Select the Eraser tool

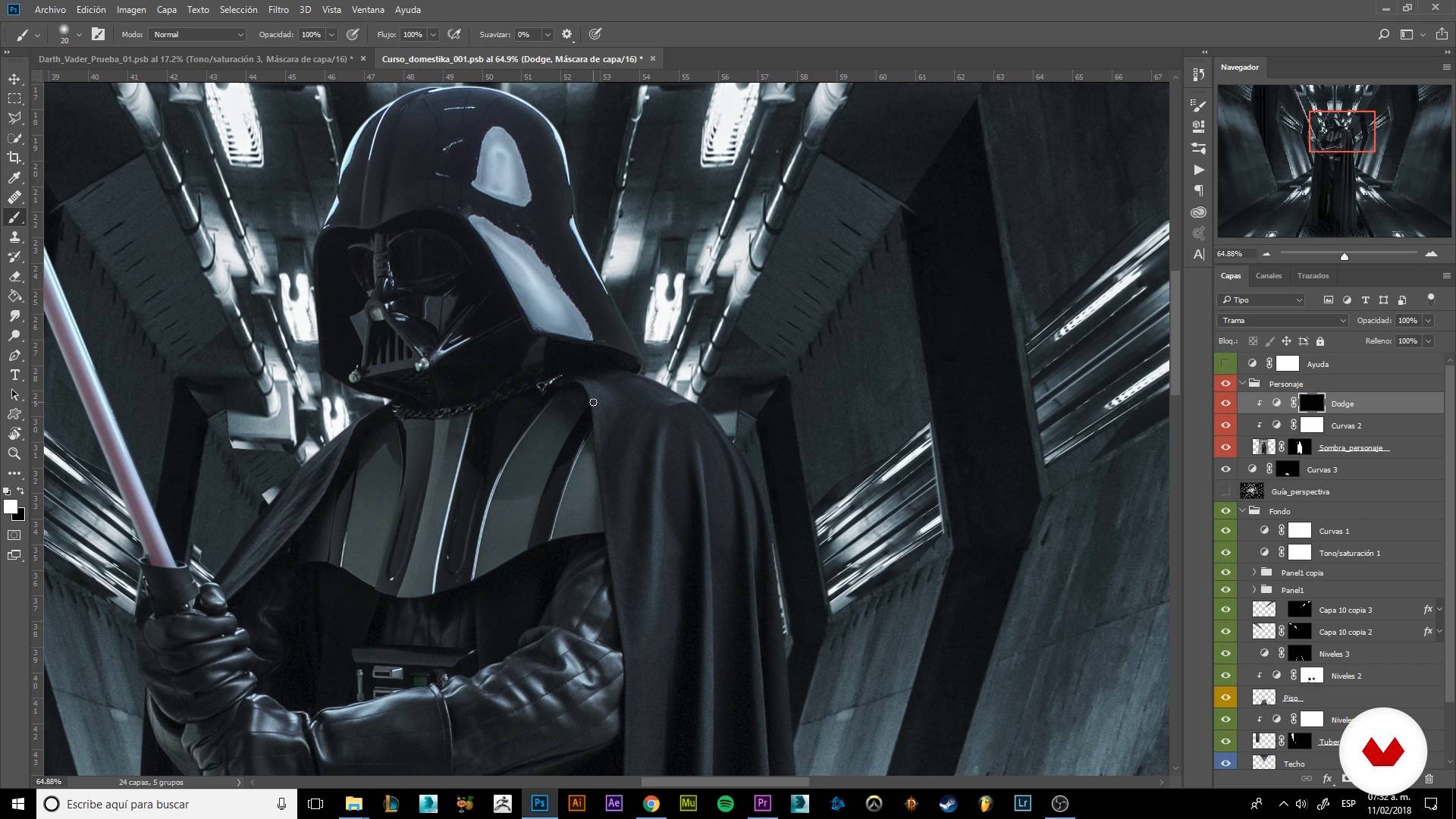click(14, 276)
